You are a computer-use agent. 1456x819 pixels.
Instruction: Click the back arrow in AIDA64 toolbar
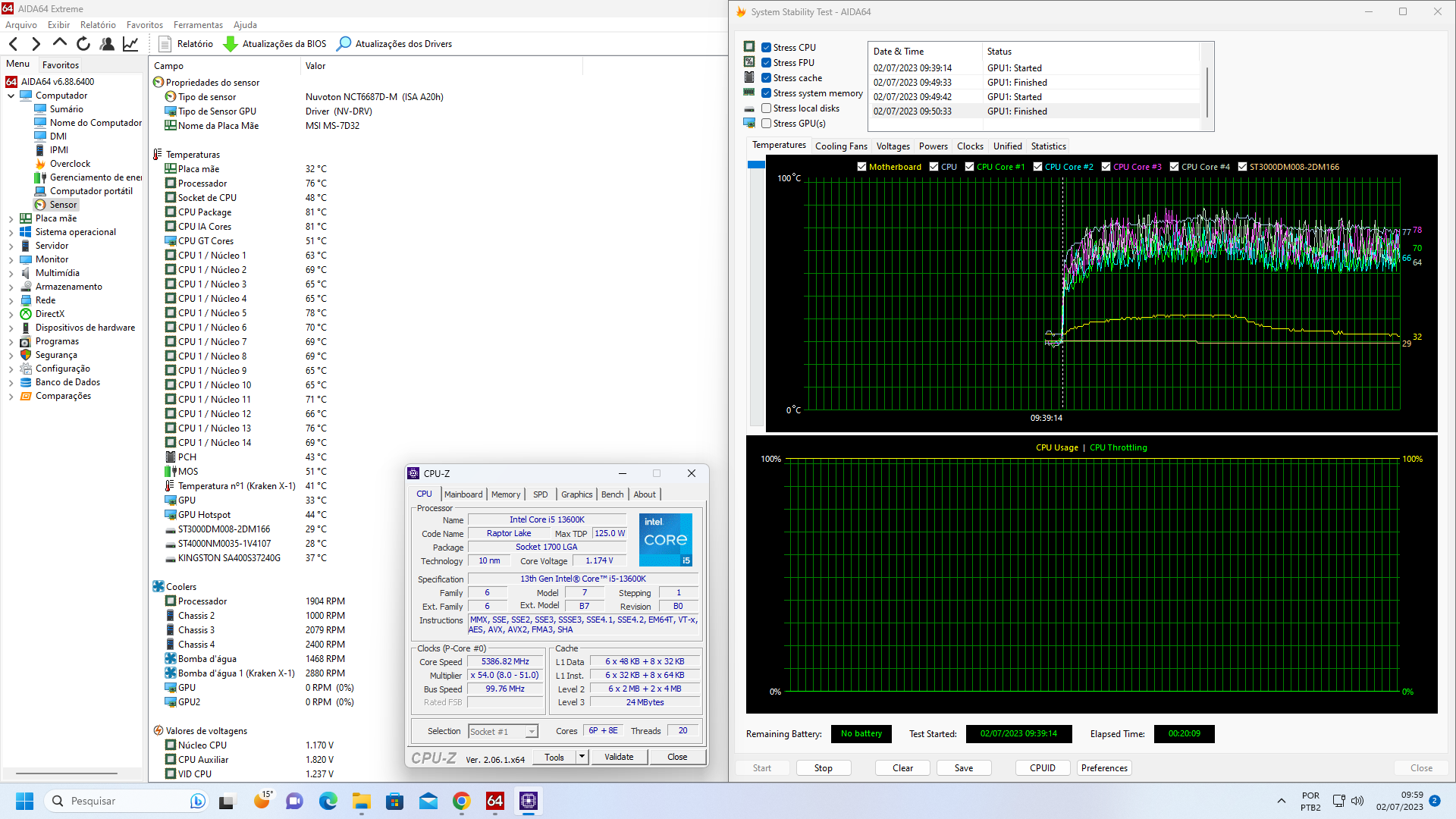(13, 44)
